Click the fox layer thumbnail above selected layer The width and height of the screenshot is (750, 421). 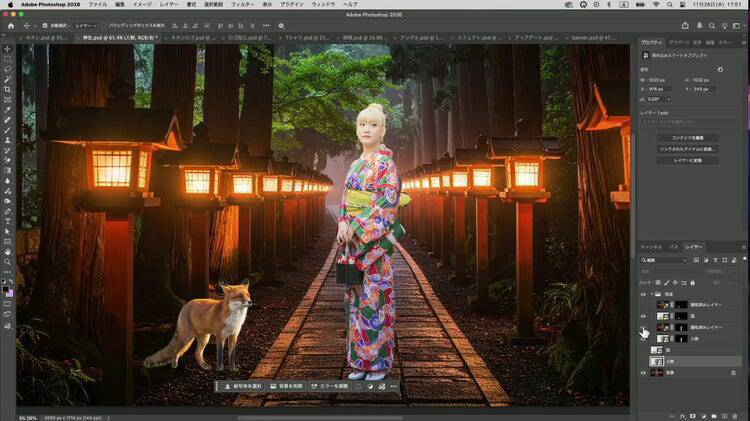tap(656, 350)
